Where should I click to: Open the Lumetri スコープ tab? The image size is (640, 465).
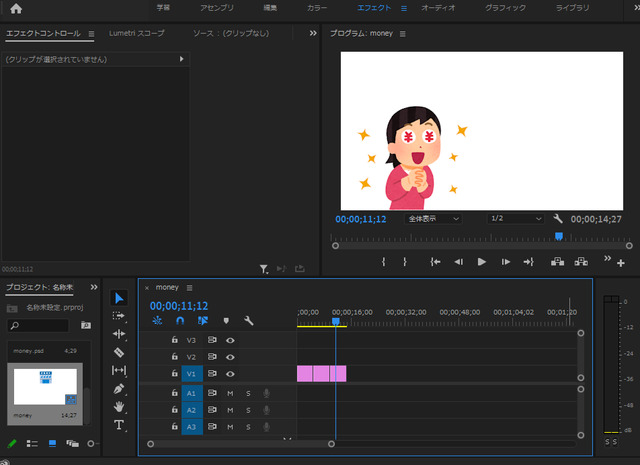pos(137,33)
